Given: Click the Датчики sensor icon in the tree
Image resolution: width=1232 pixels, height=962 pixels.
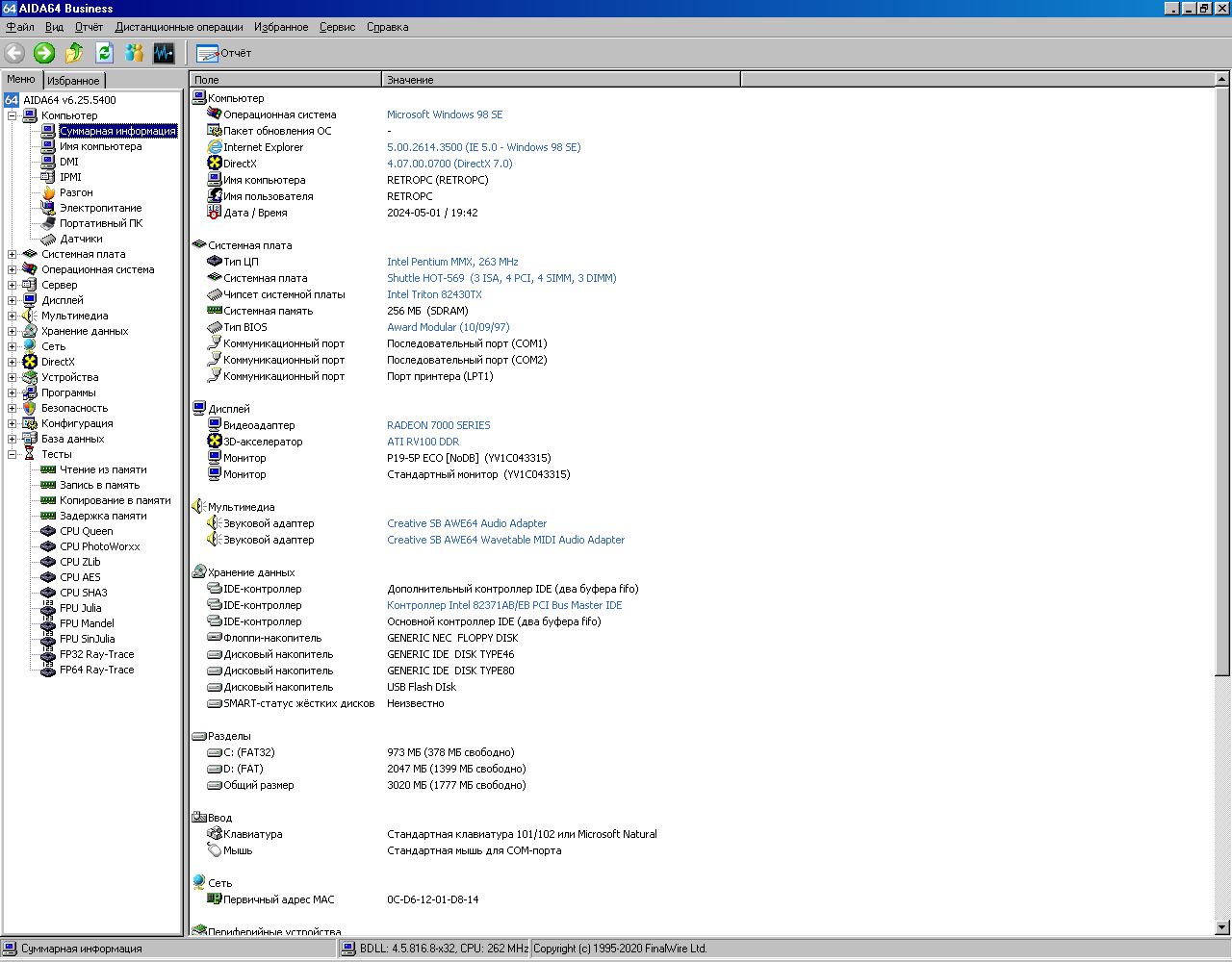Looking at the screenshot, I should (x=48, y=239).
